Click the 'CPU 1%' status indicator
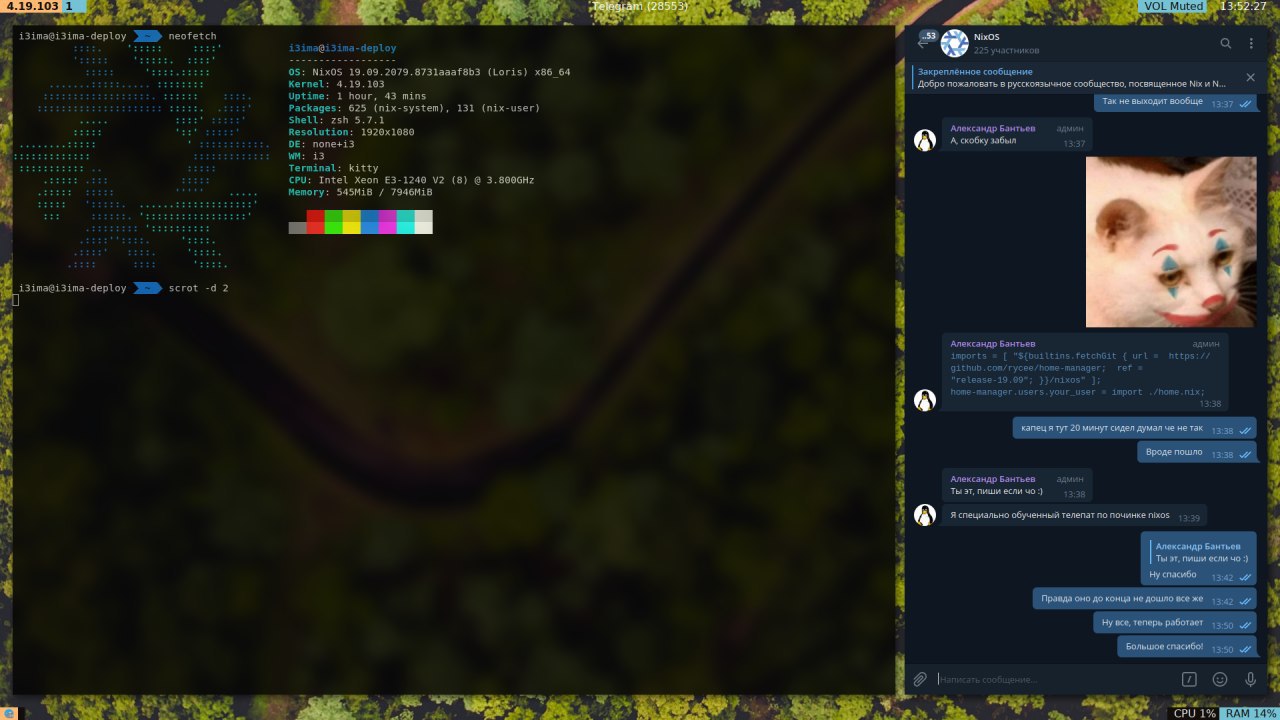Image resolution: width=1280 pixels, height=720 pixels. click(1194, 713)
